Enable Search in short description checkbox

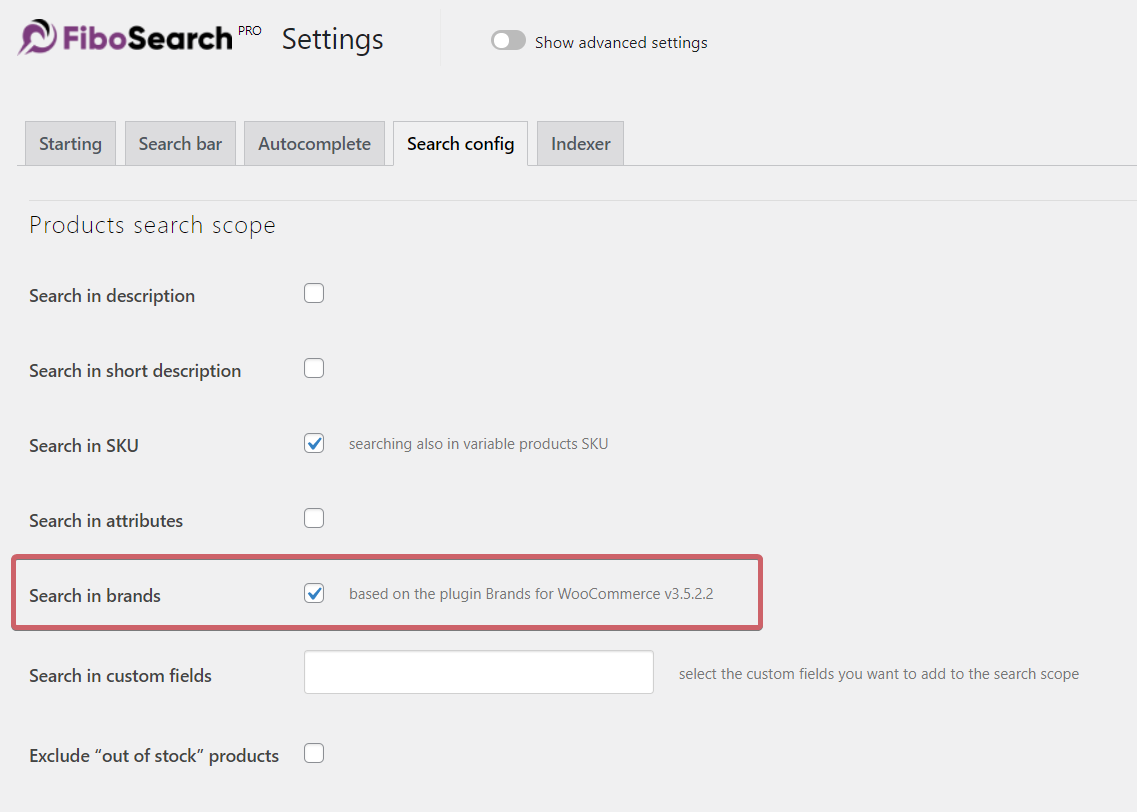[x=313, y=368]
